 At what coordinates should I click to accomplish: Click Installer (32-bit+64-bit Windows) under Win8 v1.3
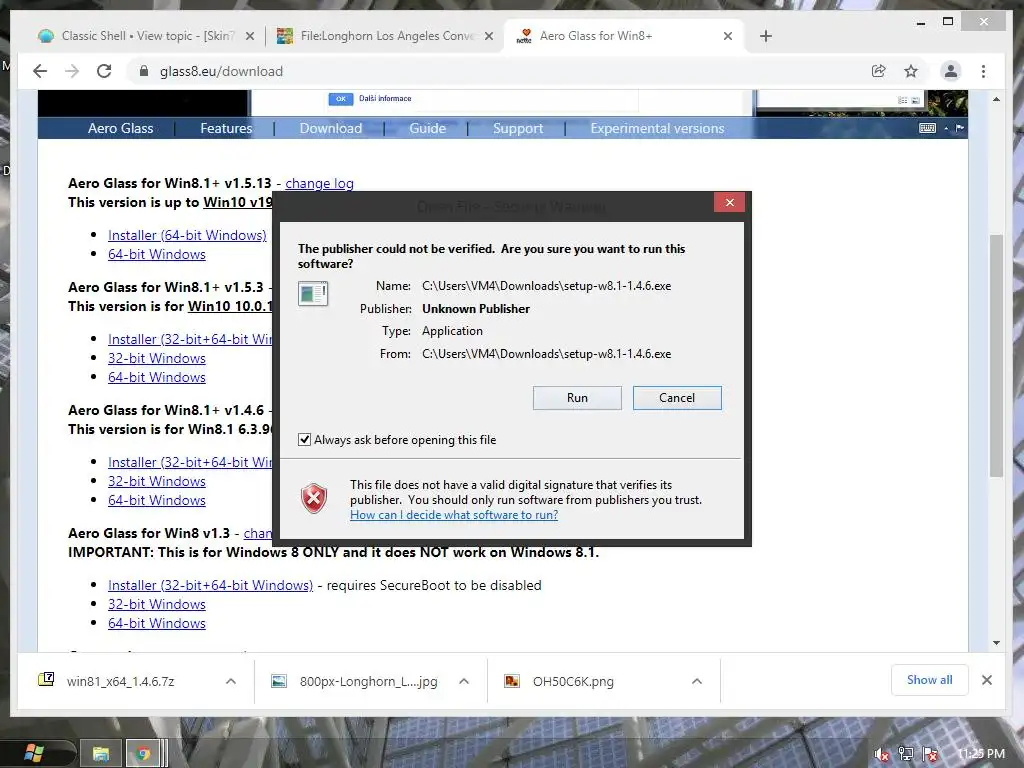[210, 585]
